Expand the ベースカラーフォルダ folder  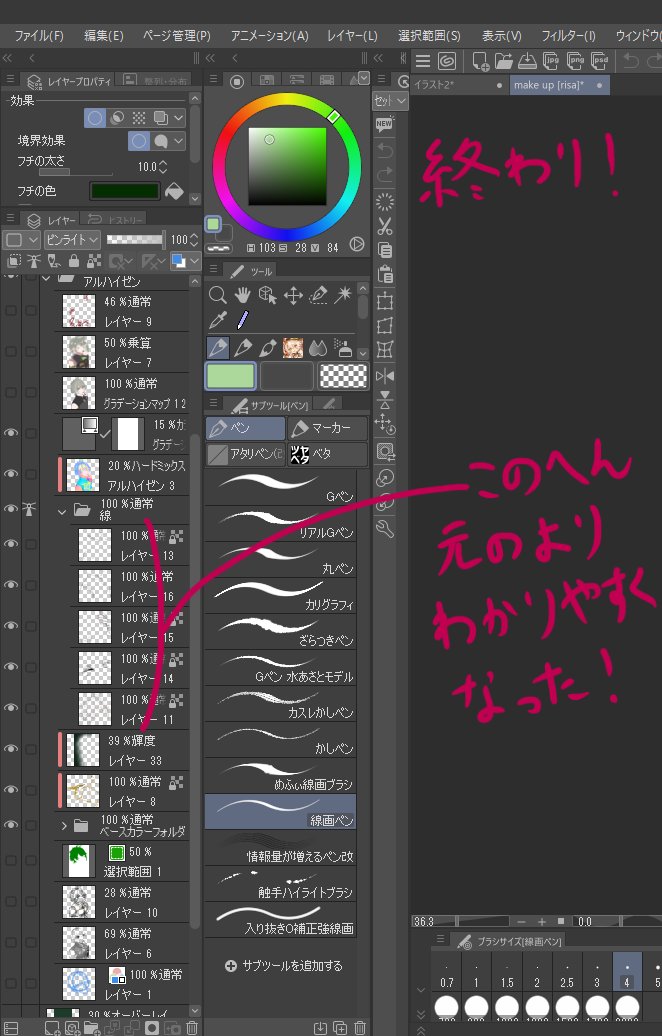[64, 825]
